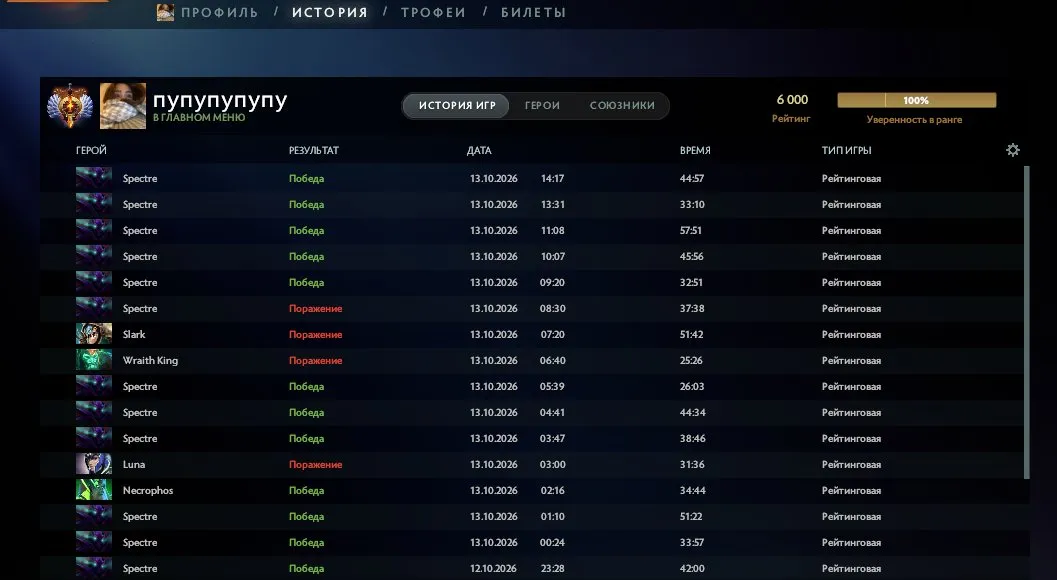1057x580 pixels.
Task: Click the 100% rank confidence bar
Action: [917, 100]
